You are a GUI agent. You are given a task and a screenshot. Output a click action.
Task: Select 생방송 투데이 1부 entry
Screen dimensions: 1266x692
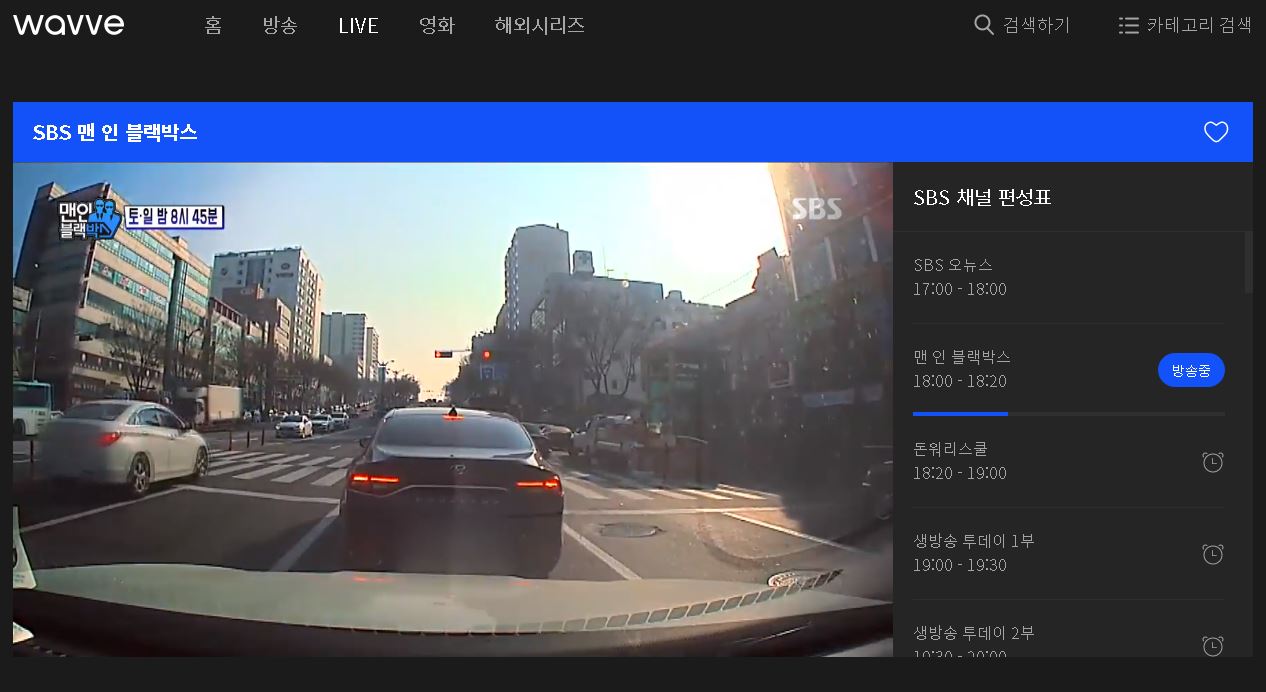(x=1068, y=553)
